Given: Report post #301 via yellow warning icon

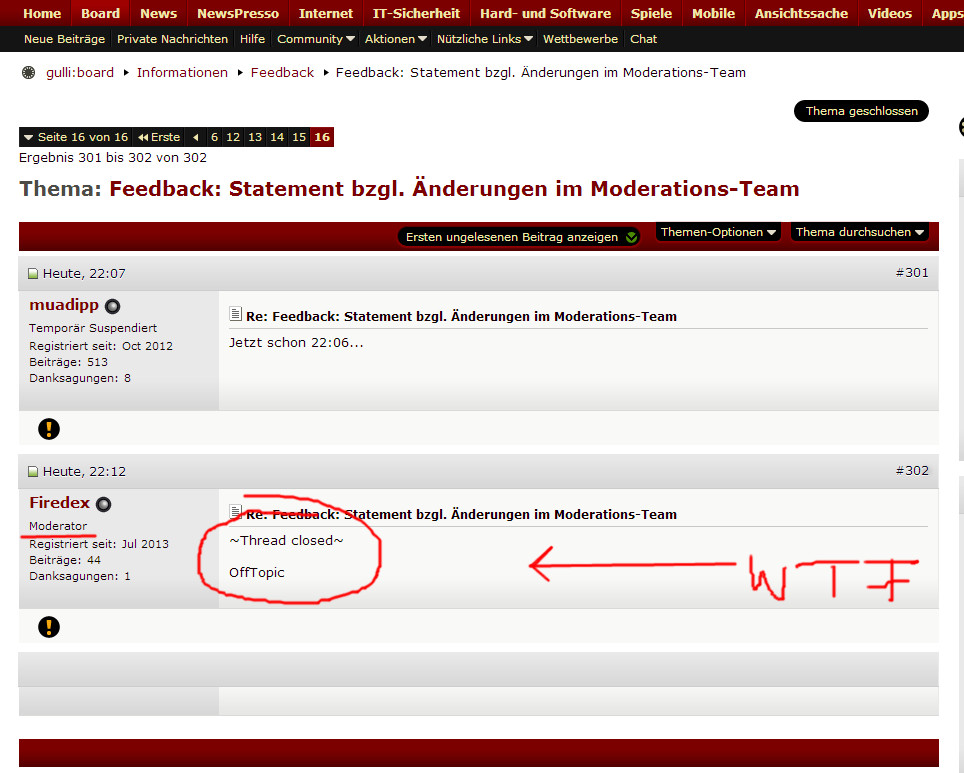Looking at the screenshot, I should coord(49,429).
